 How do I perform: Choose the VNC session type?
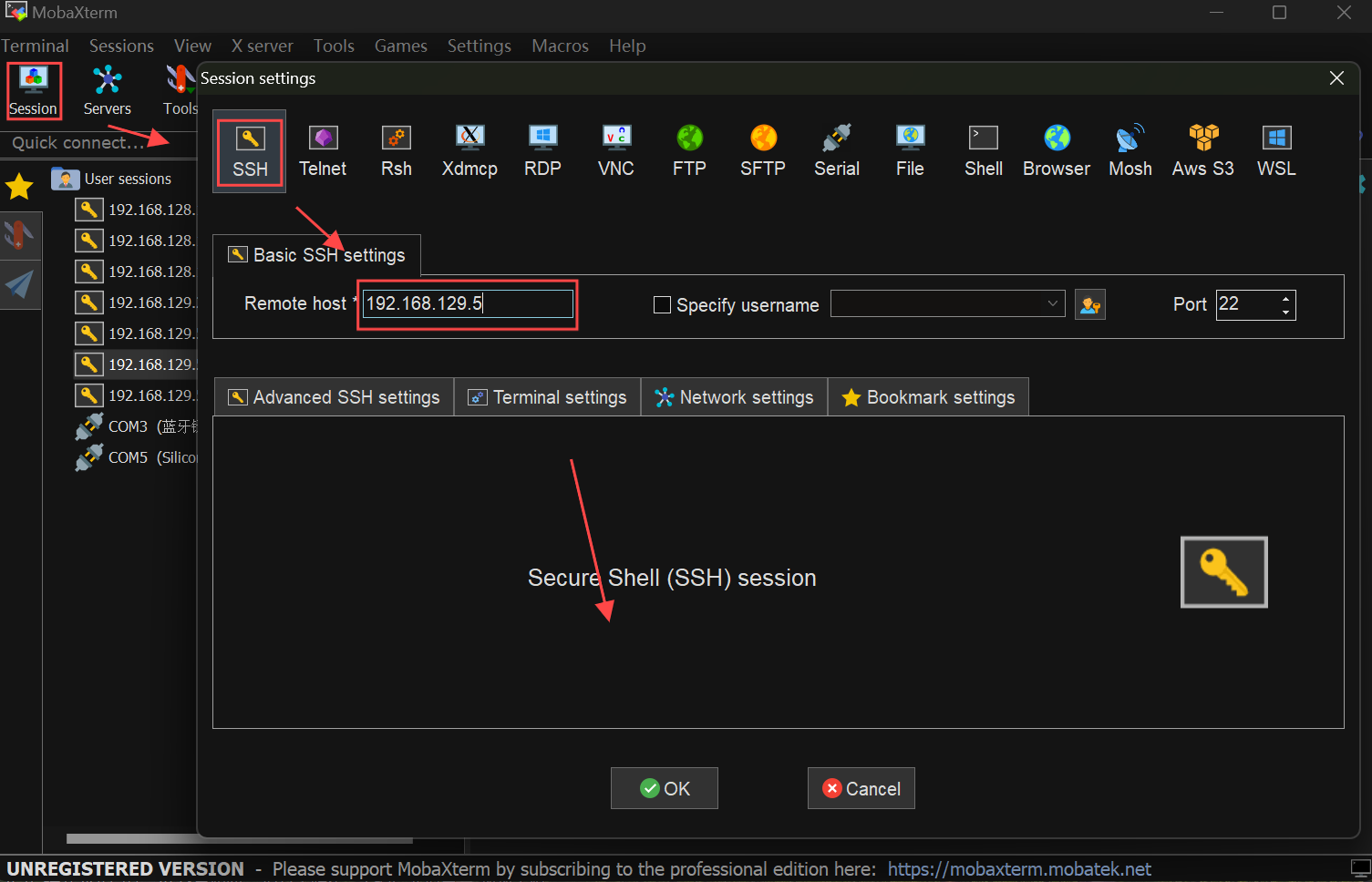pos(616,151)
